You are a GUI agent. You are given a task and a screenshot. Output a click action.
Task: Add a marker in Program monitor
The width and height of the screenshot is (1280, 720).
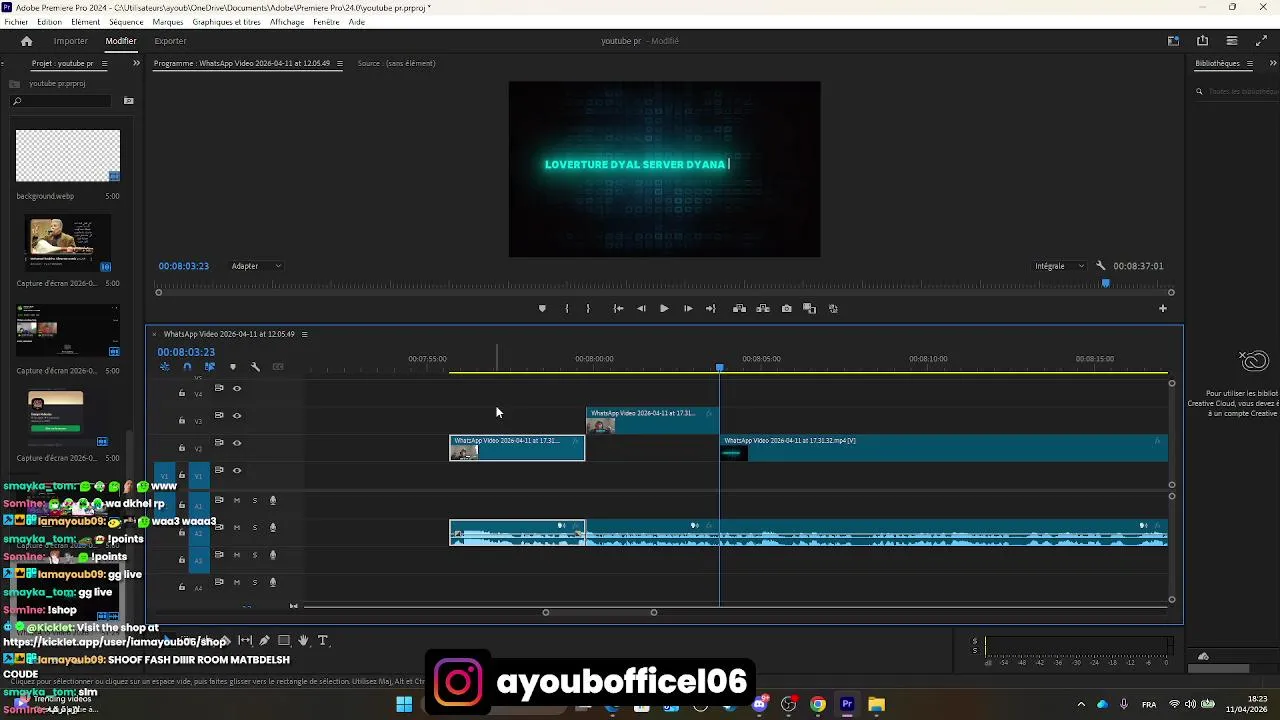click(x=542, y=308)
